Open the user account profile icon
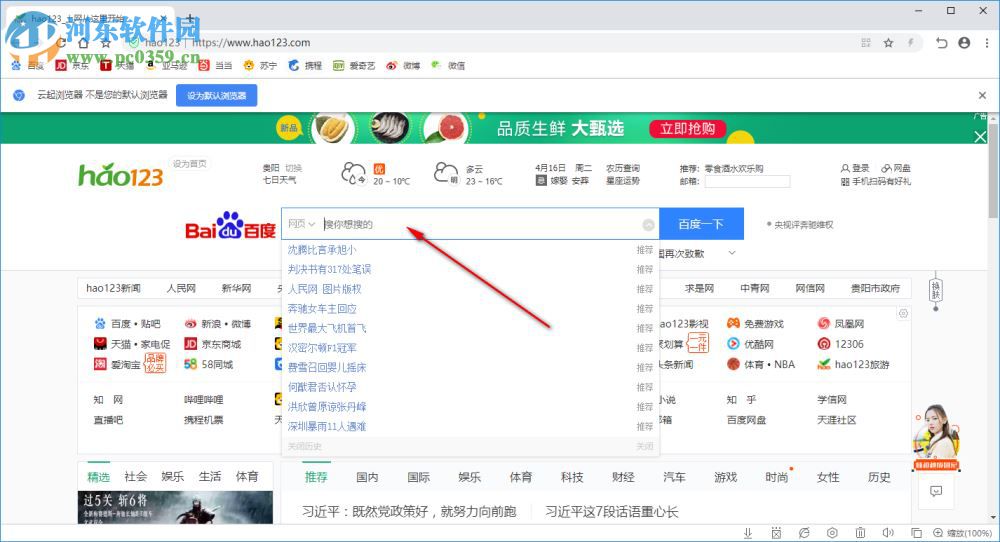Screen dimensions: 1000x542 pos(964,43)
